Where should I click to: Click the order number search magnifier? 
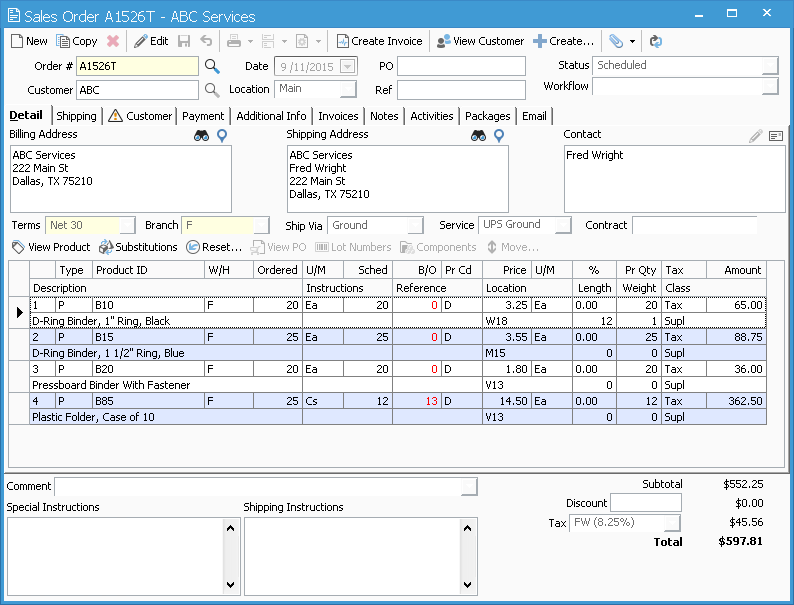pos(212,66)
